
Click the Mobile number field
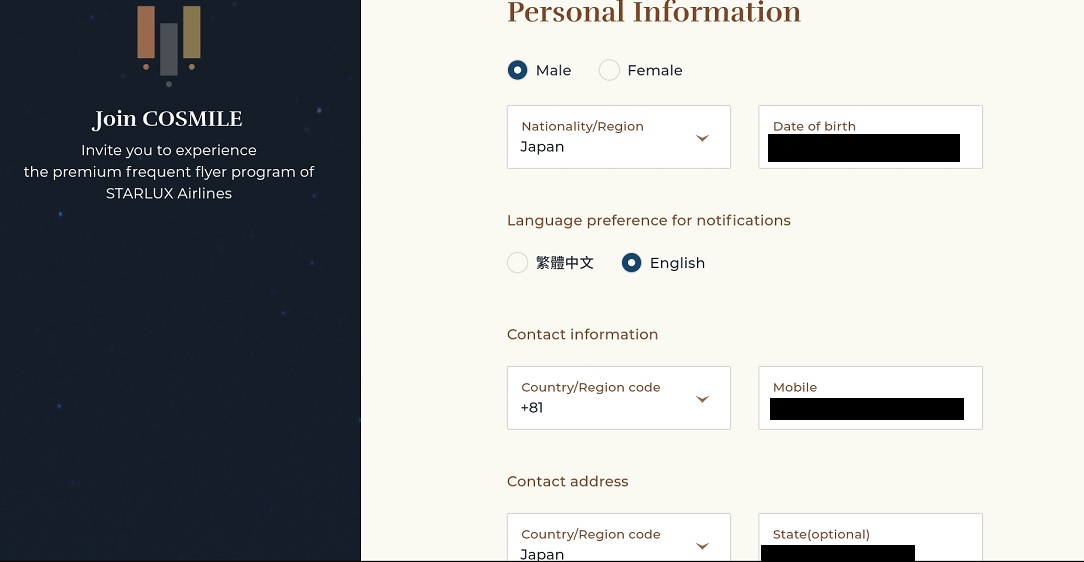pyautogui.click(x=870, y=398)
